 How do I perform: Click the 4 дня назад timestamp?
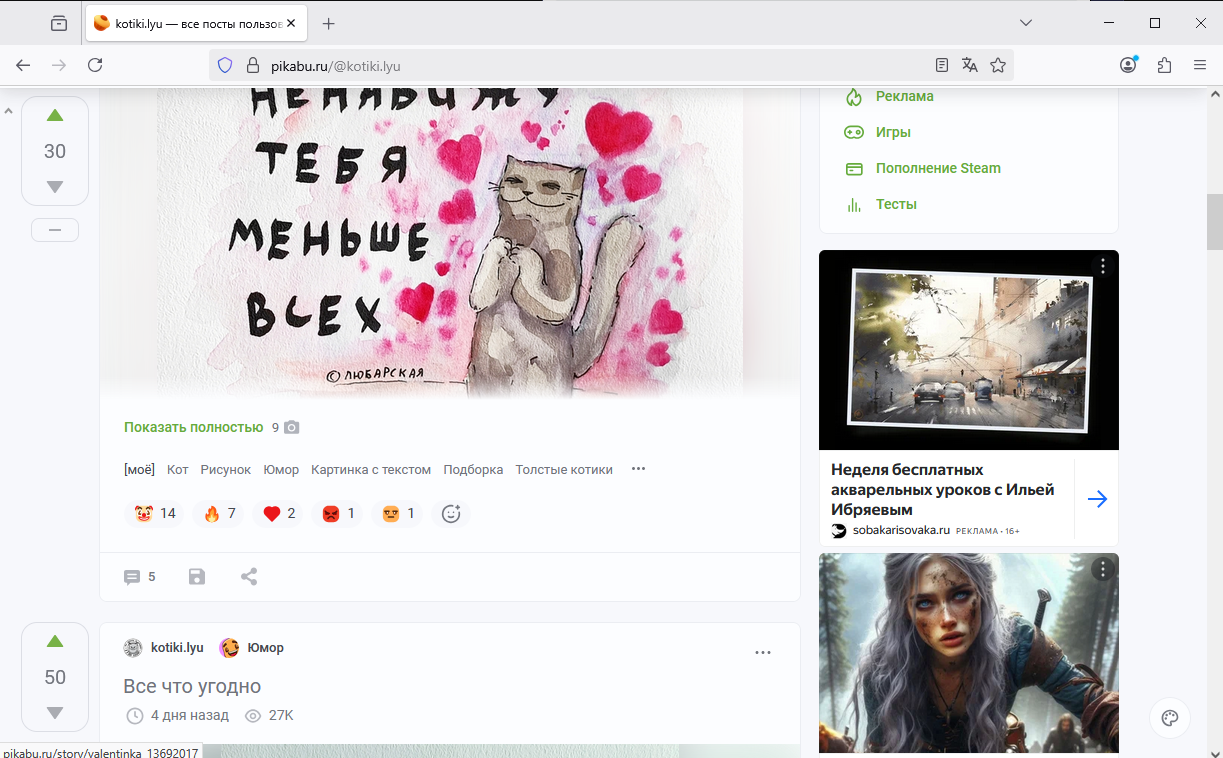click(x=190, y=716)
